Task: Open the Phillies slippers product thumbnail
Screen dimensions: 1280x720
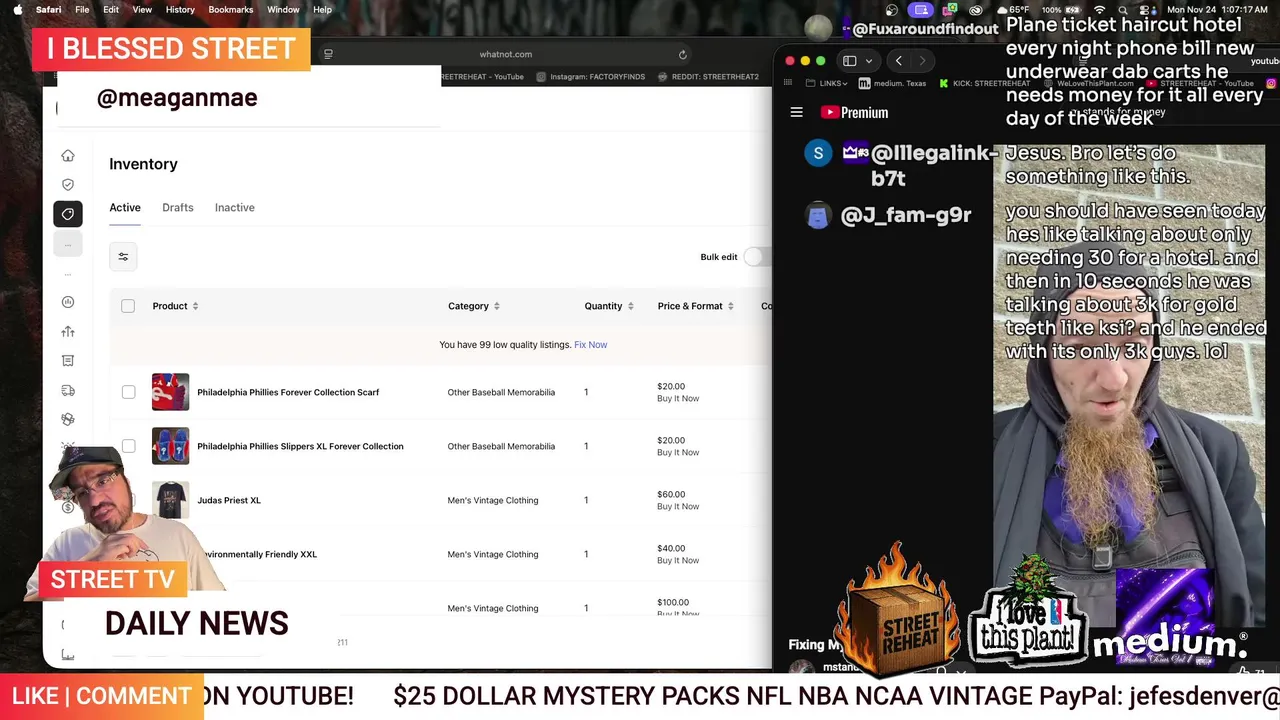Action: pyautogui.click(x=170, y=446)
